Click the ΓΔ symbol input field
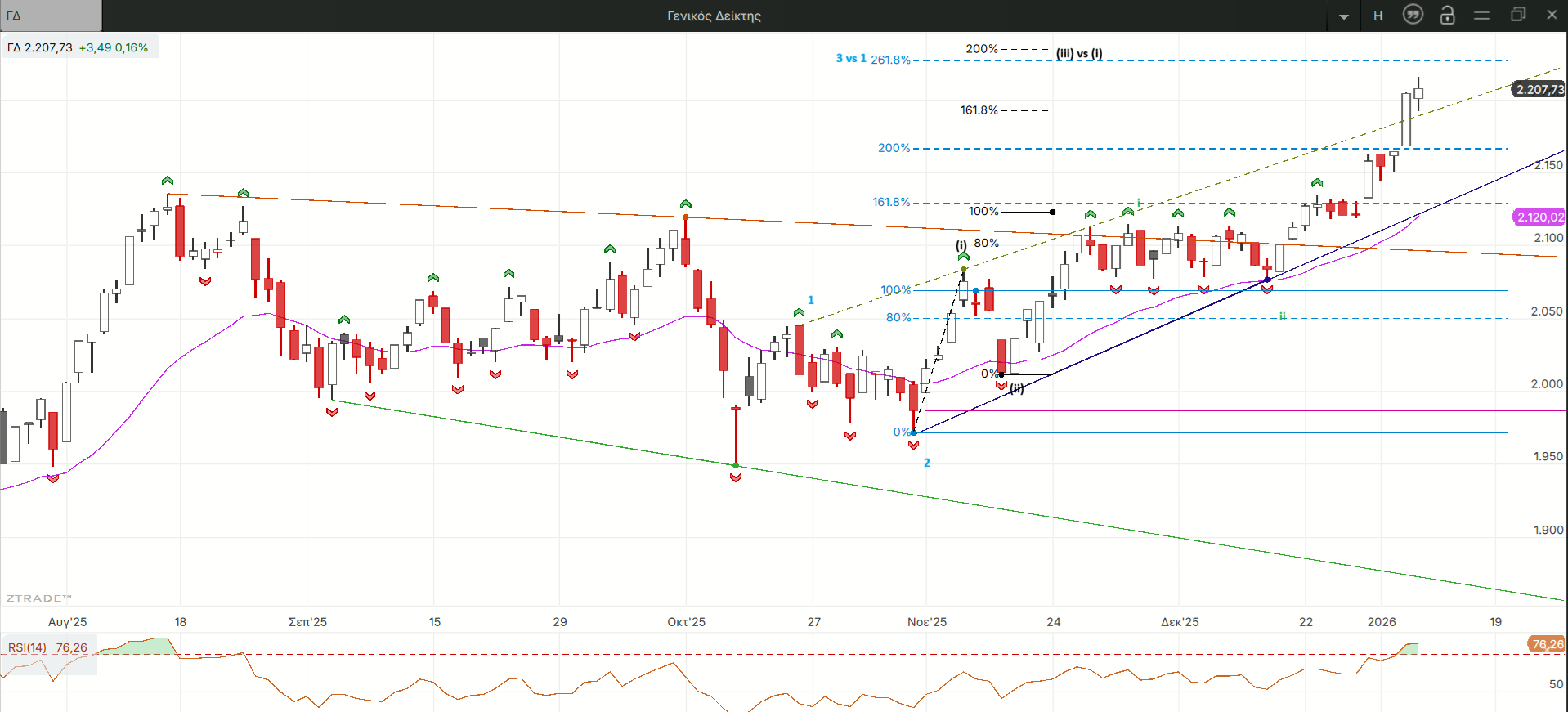1568x712 pixels. tap(51, 16)
